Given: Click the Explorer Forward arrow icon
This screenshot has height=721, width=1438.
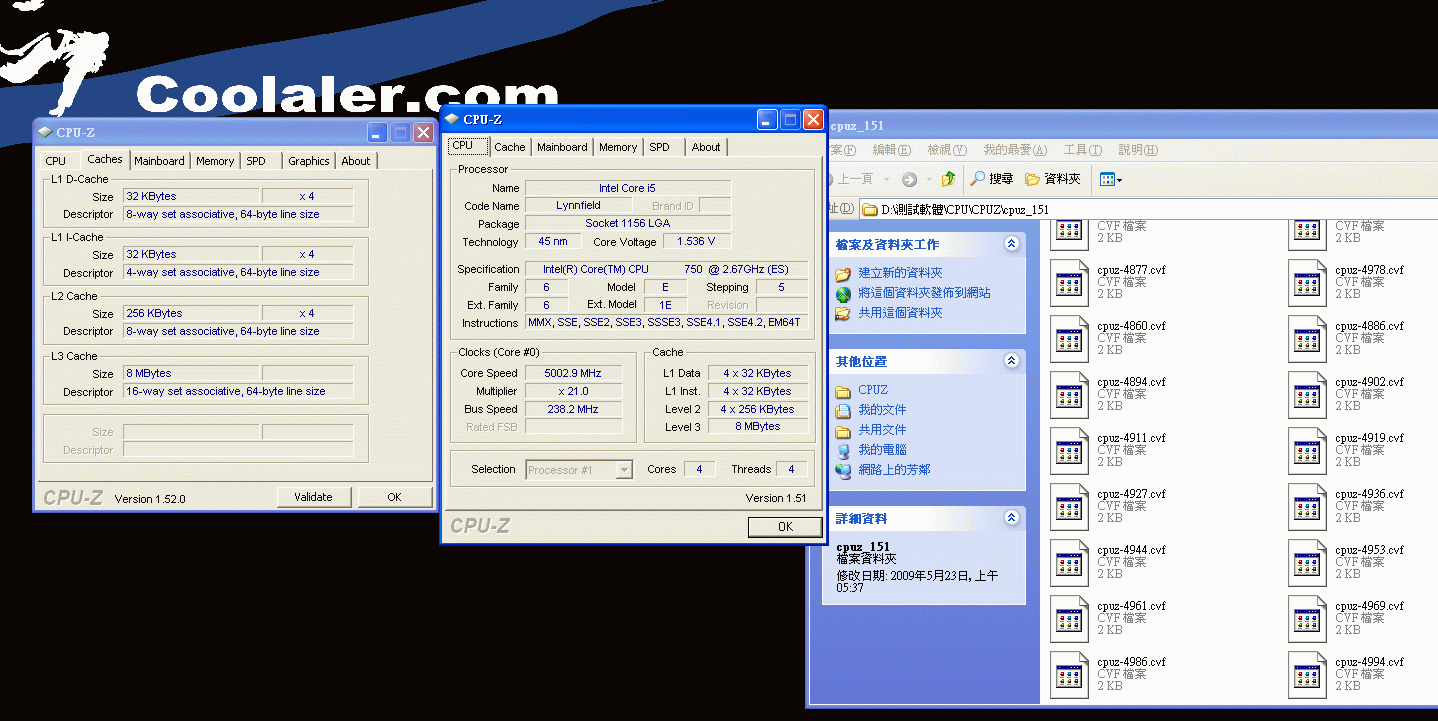Looking at the screenshot, I should (909, 179).
